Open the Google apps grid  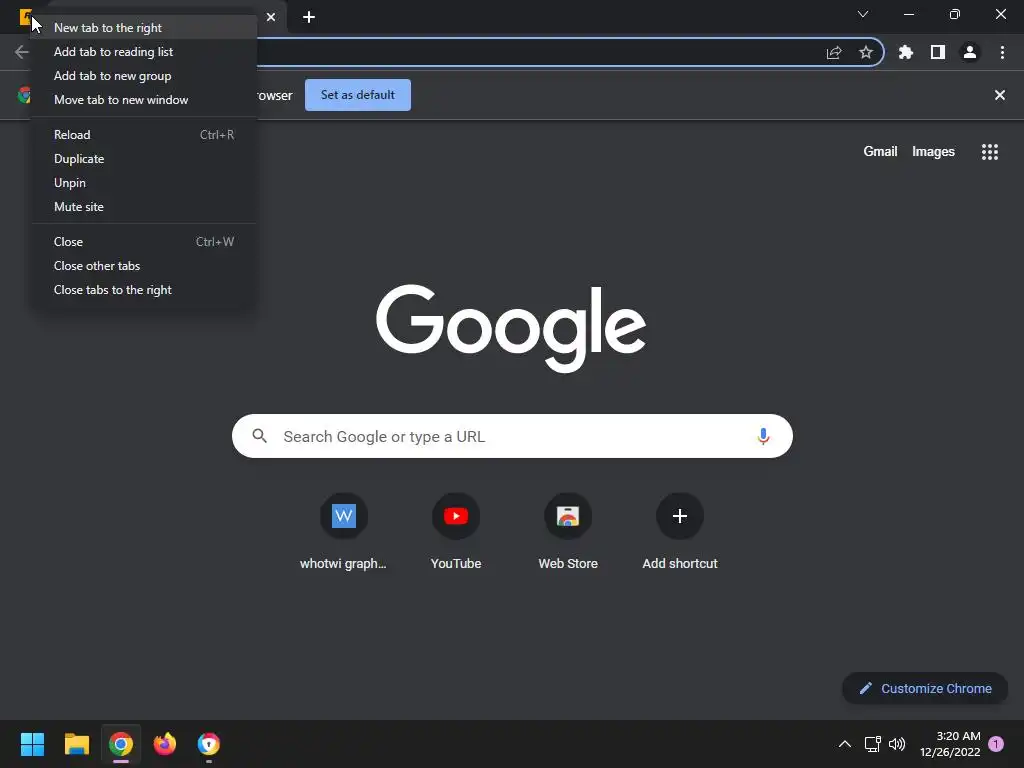(x=990, y=152)
